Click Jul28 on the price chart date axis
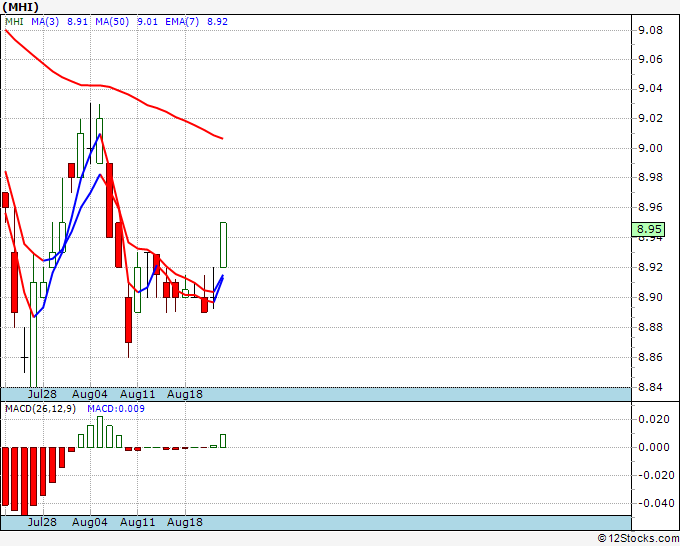680x546 pixels. tap(42, 394)
